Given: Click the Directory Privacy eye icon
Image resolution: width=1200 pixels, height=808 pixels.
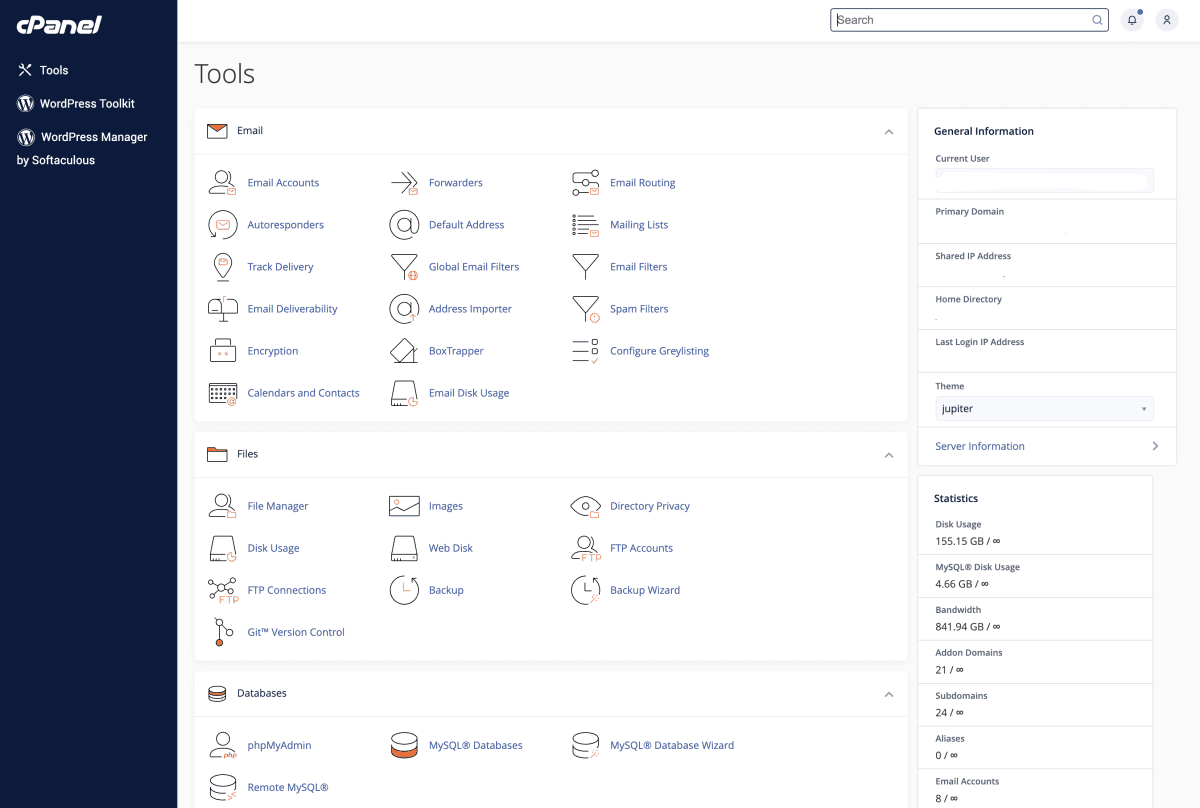Looking at the screenshot, I should tap(585, 506).
